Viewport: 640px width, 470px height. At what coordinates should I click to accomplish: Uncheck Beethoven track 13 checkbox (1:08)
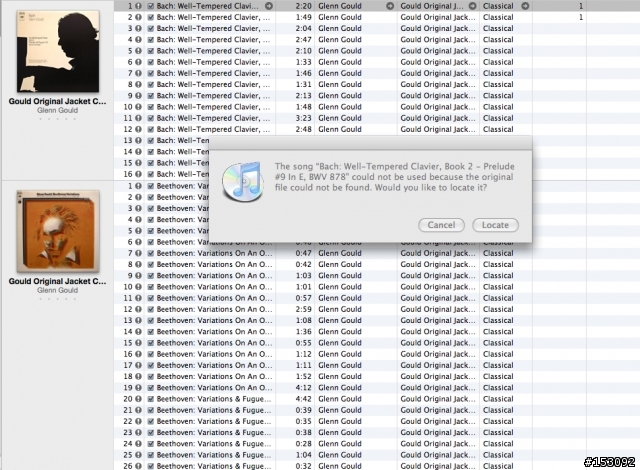[x=151, y=321]
